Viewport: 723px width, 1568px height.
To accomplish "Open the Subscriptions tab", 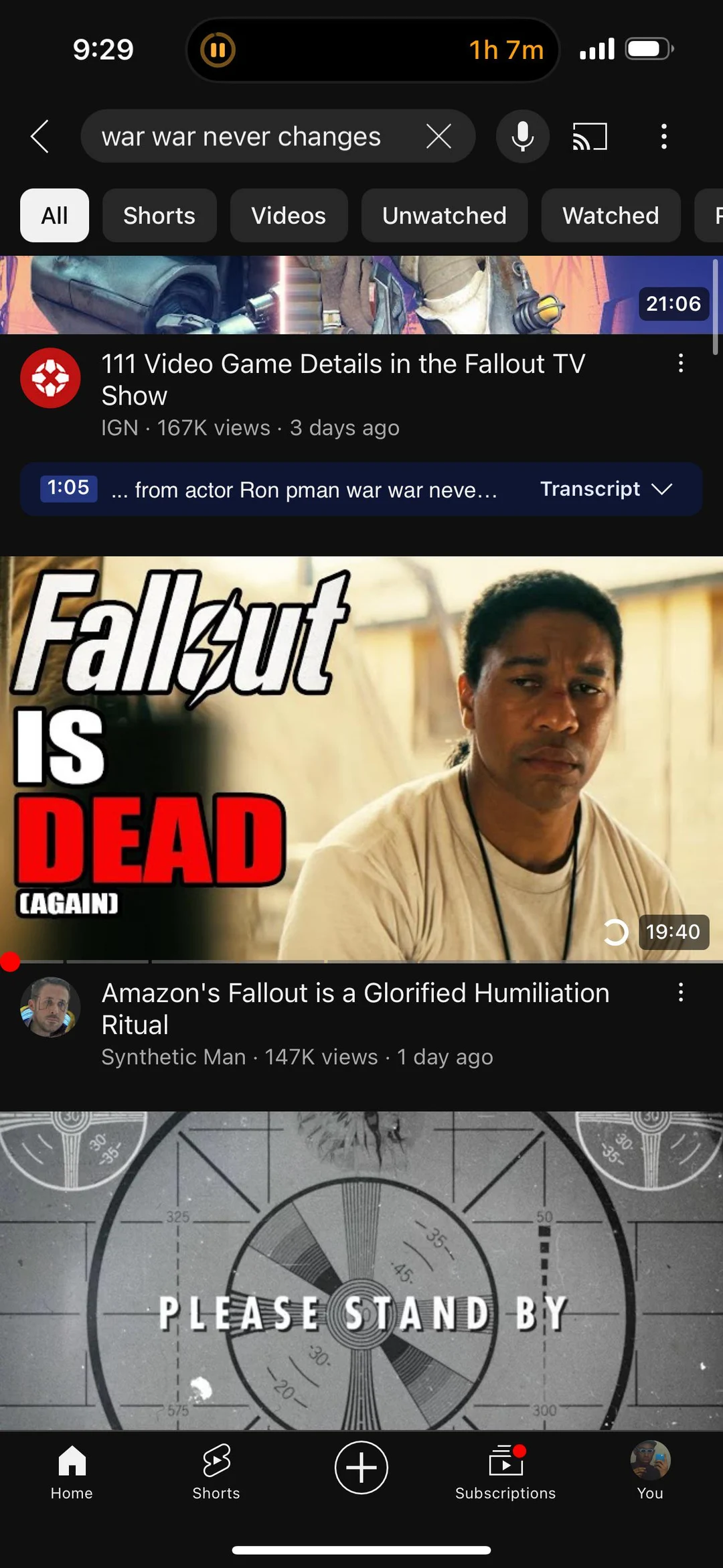I will 505,1472.
